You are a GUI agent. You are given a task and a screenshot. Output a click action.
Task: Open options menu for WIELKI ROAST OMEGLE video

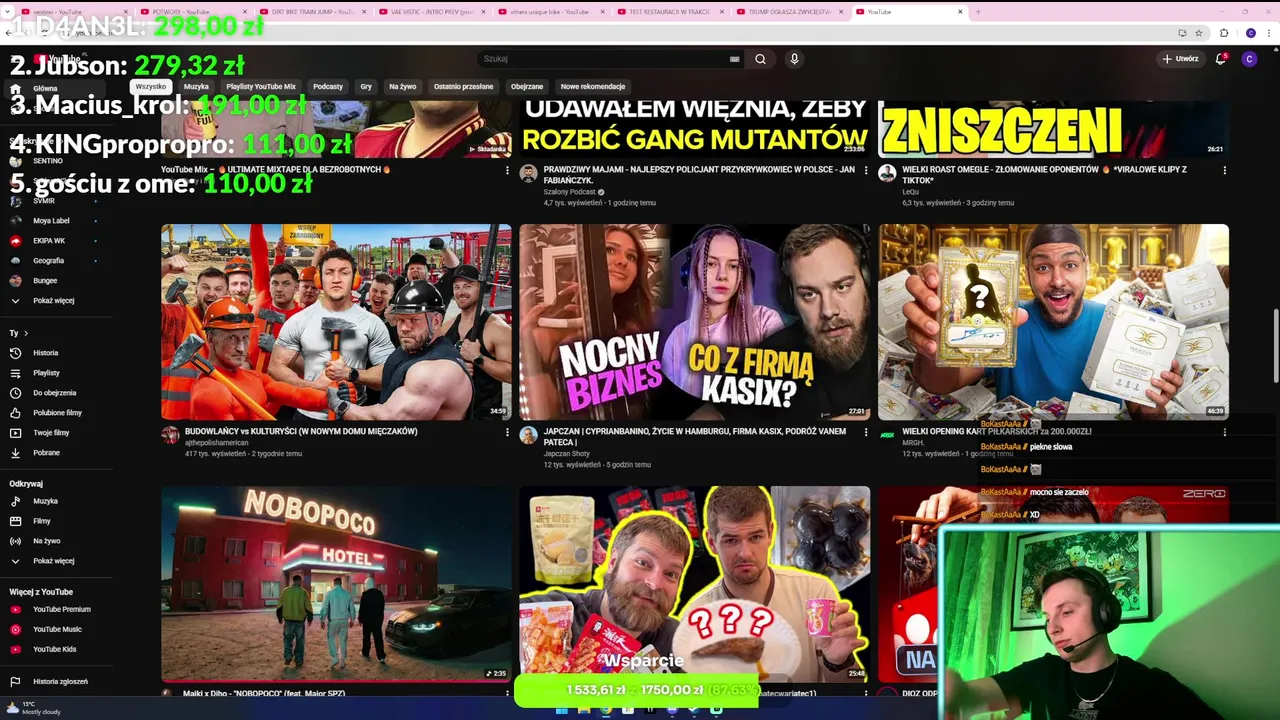tap(1225, 171)
